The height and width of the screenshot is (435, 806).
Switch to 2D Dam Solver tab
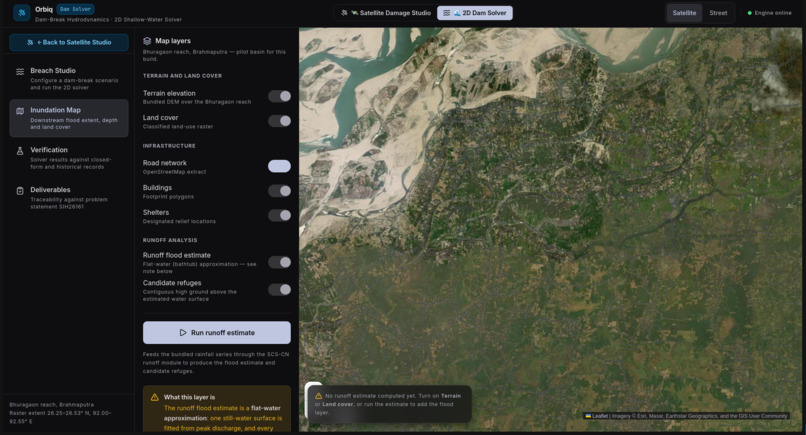point(474,13)
